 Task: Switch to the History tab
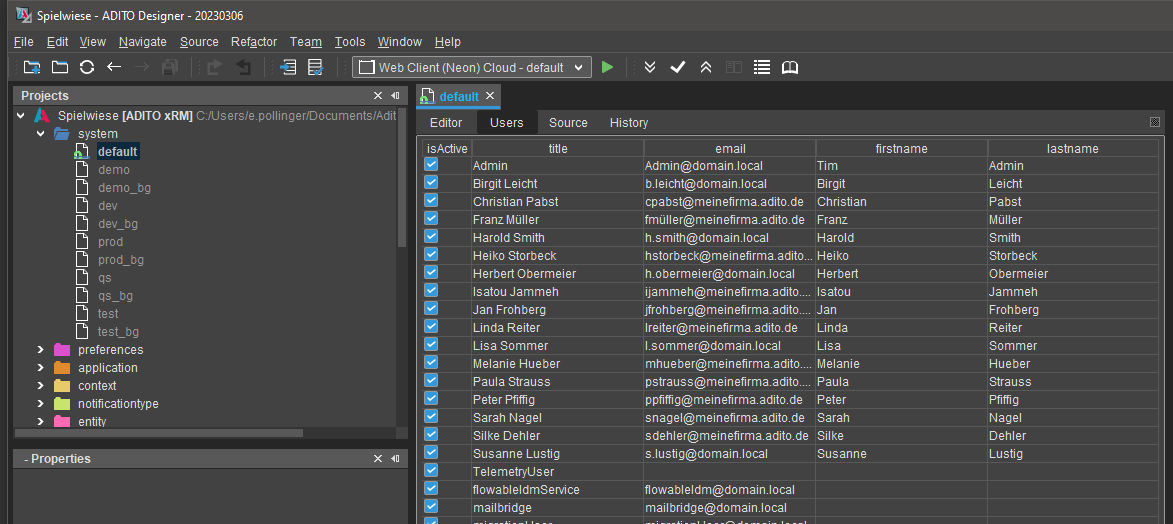pyautogui.click(x=629, y=123)
